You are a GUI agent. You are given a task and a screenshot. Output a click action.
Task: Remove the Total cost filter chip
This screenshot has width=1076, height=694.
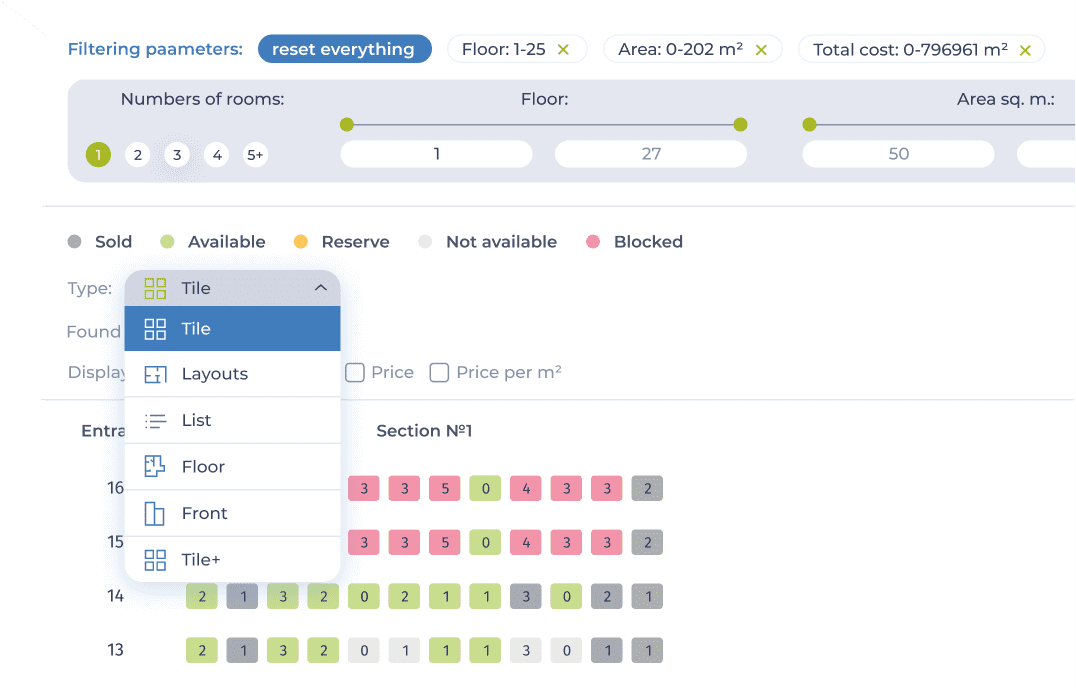click(x=1025, y=50)
